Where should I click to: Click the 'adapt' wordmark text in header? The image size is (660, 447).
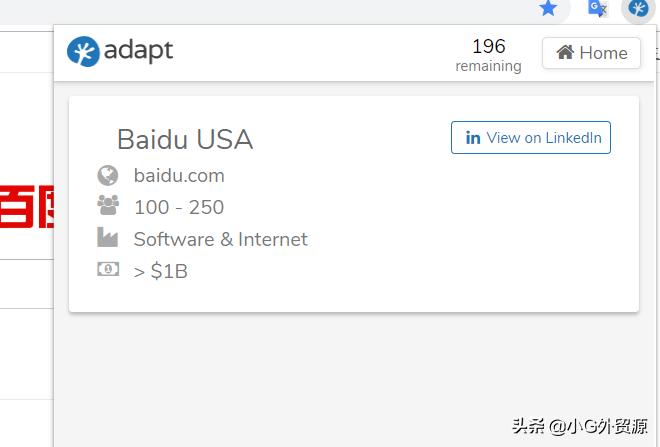coord(139,51)
